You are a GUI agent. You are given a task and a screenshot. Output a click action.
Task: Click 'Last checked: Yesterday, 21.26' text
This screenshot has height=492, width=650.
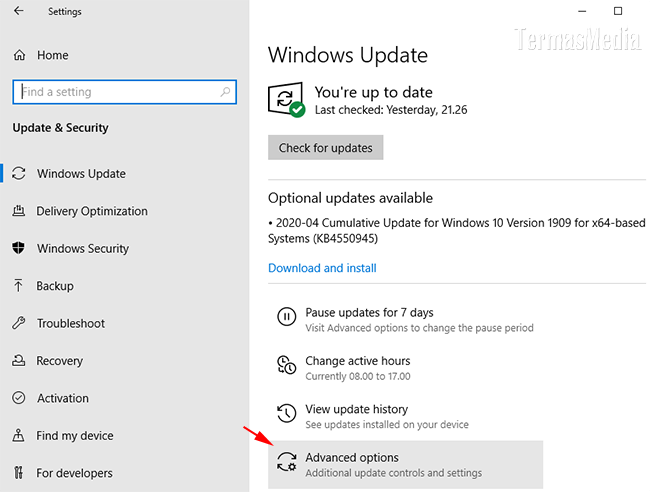(x=391, y=110)
